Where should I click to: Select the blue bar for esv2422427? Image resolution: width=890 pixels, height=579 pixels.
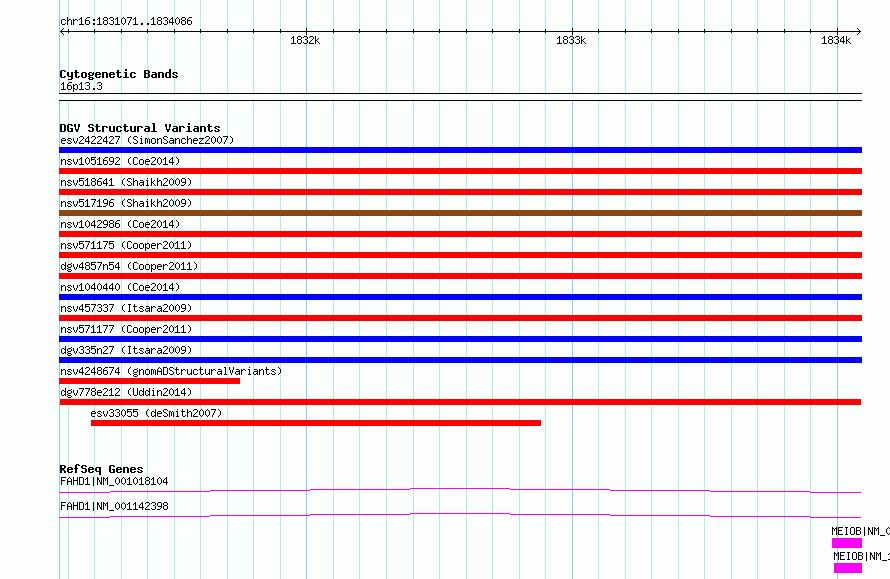[460, 150]
